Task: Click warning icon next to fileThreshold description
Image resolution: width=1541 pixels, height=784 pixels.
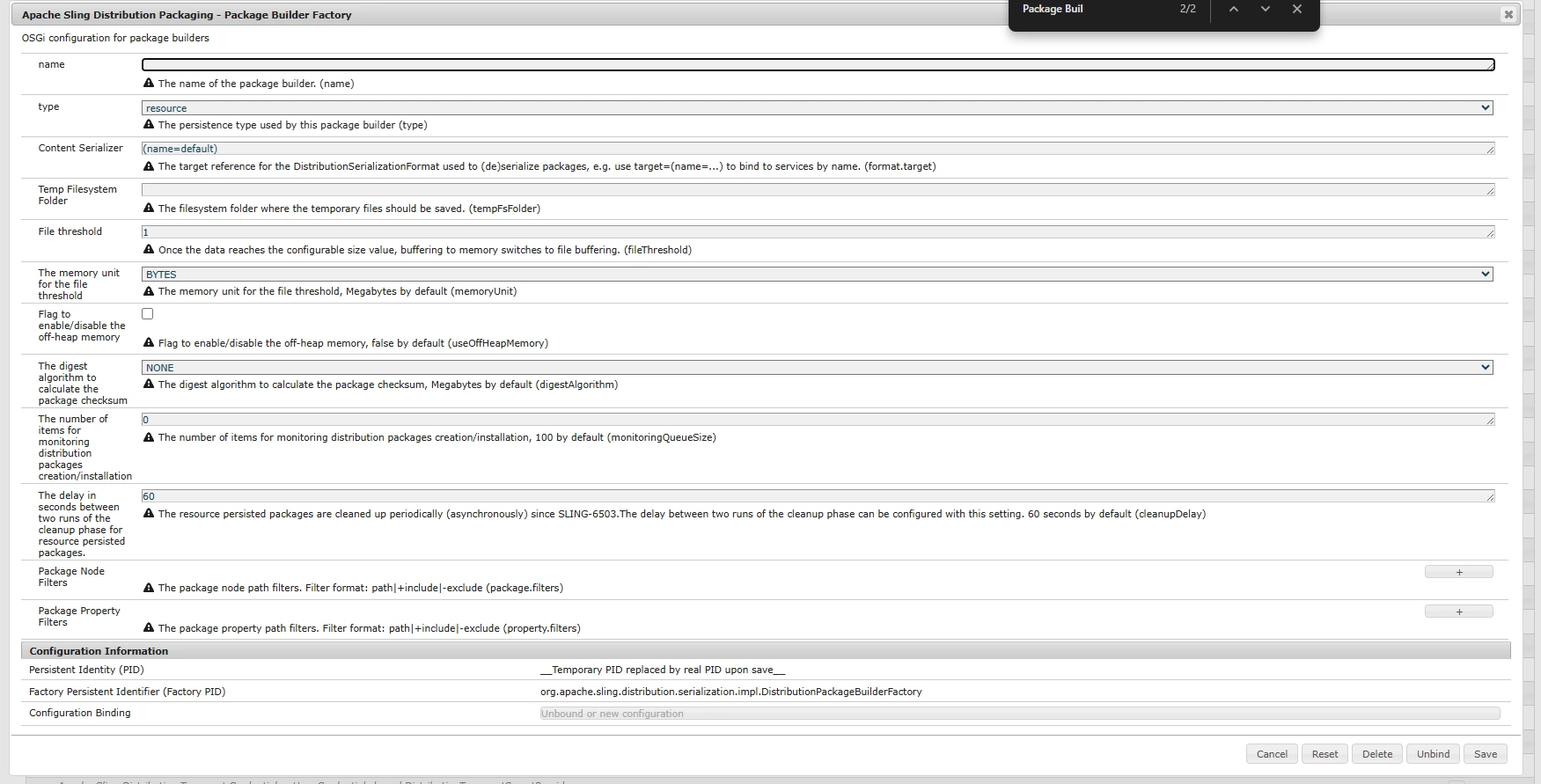Action: [x=149, y=250]
